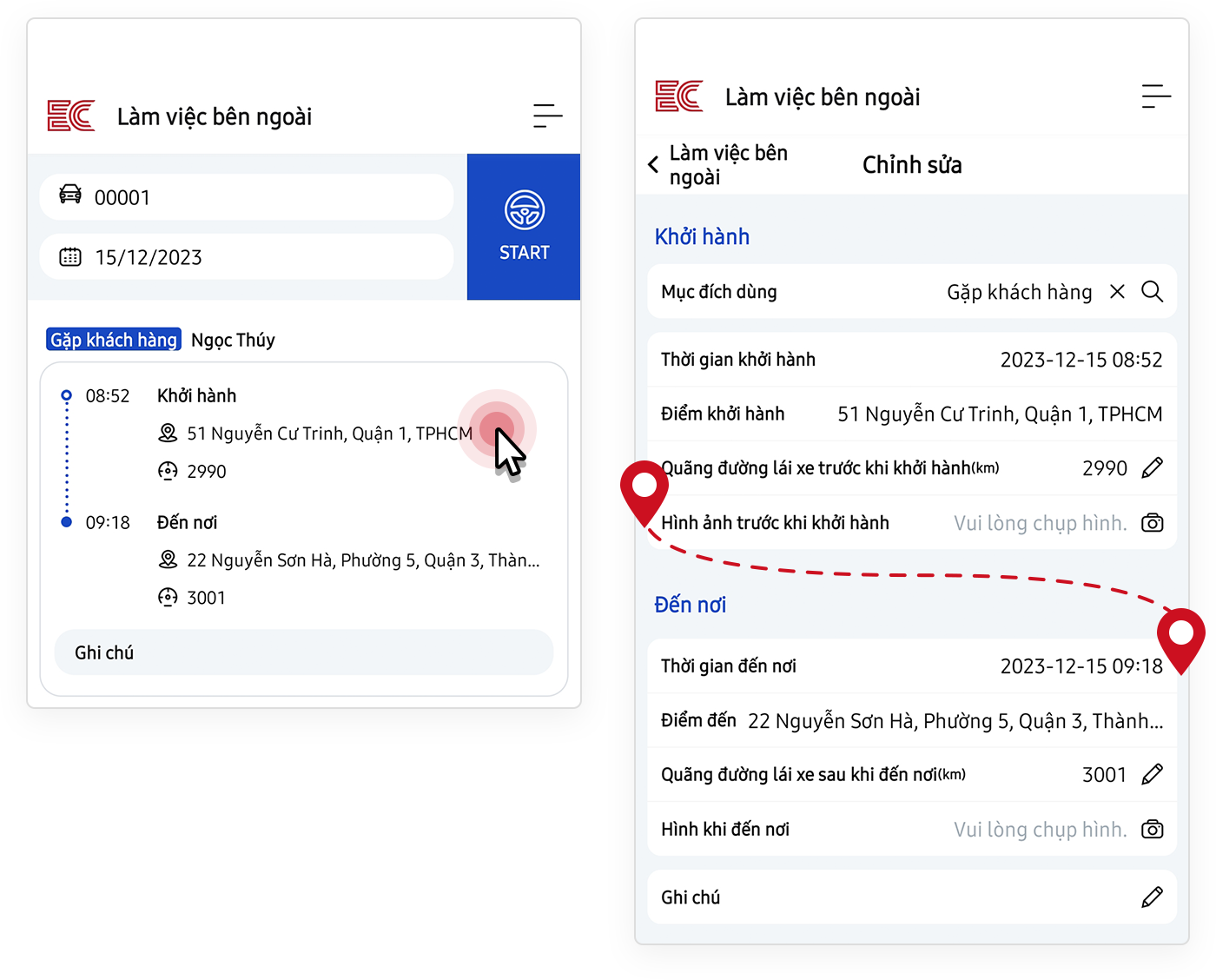Select the Gặp khách hàng tag
The width and height of the screenshot is (1216, 980).
(114, 340)
